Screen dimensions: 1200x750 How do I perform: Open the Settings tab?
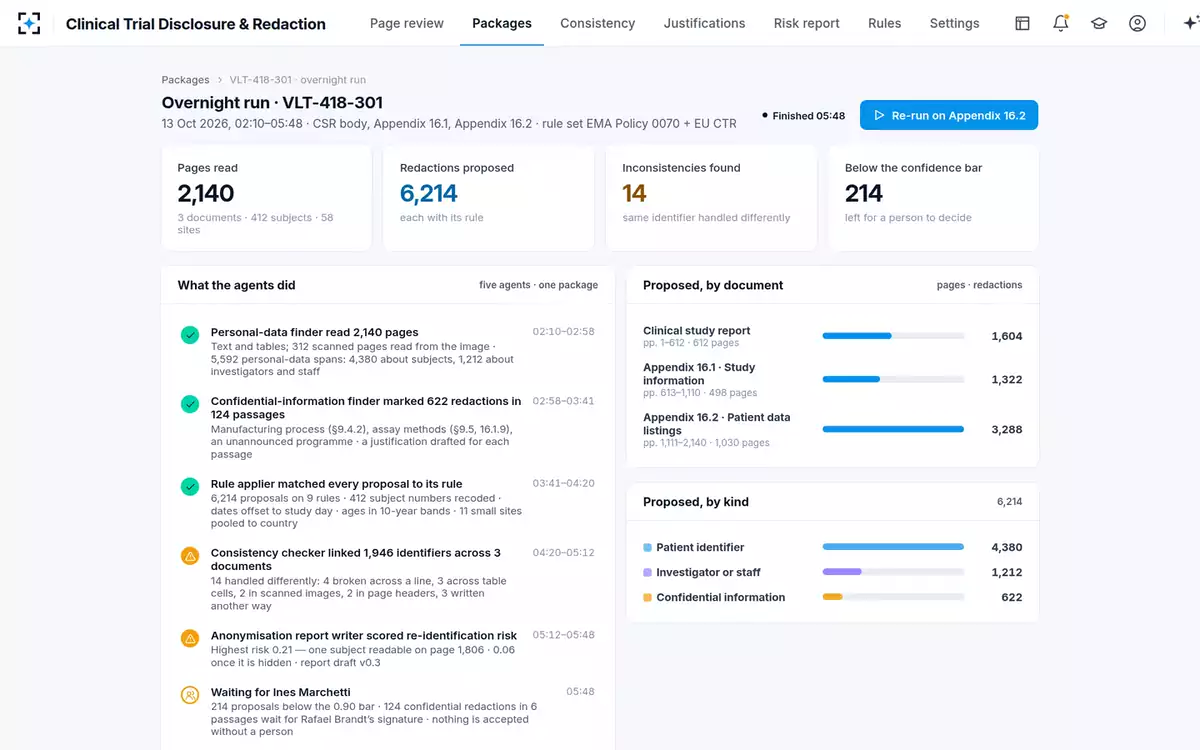954,23
